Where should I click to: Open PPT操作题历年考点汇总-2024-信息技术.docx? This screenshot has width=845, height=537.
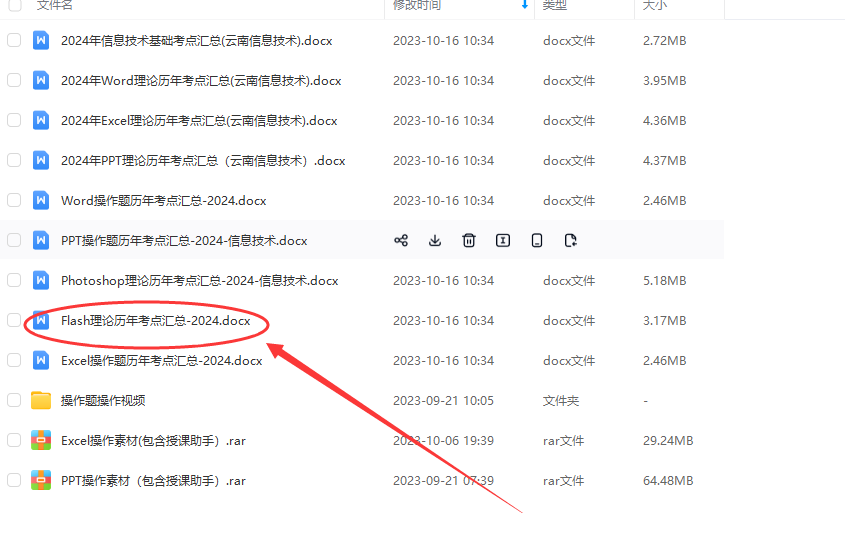click(x=184, y=240)
